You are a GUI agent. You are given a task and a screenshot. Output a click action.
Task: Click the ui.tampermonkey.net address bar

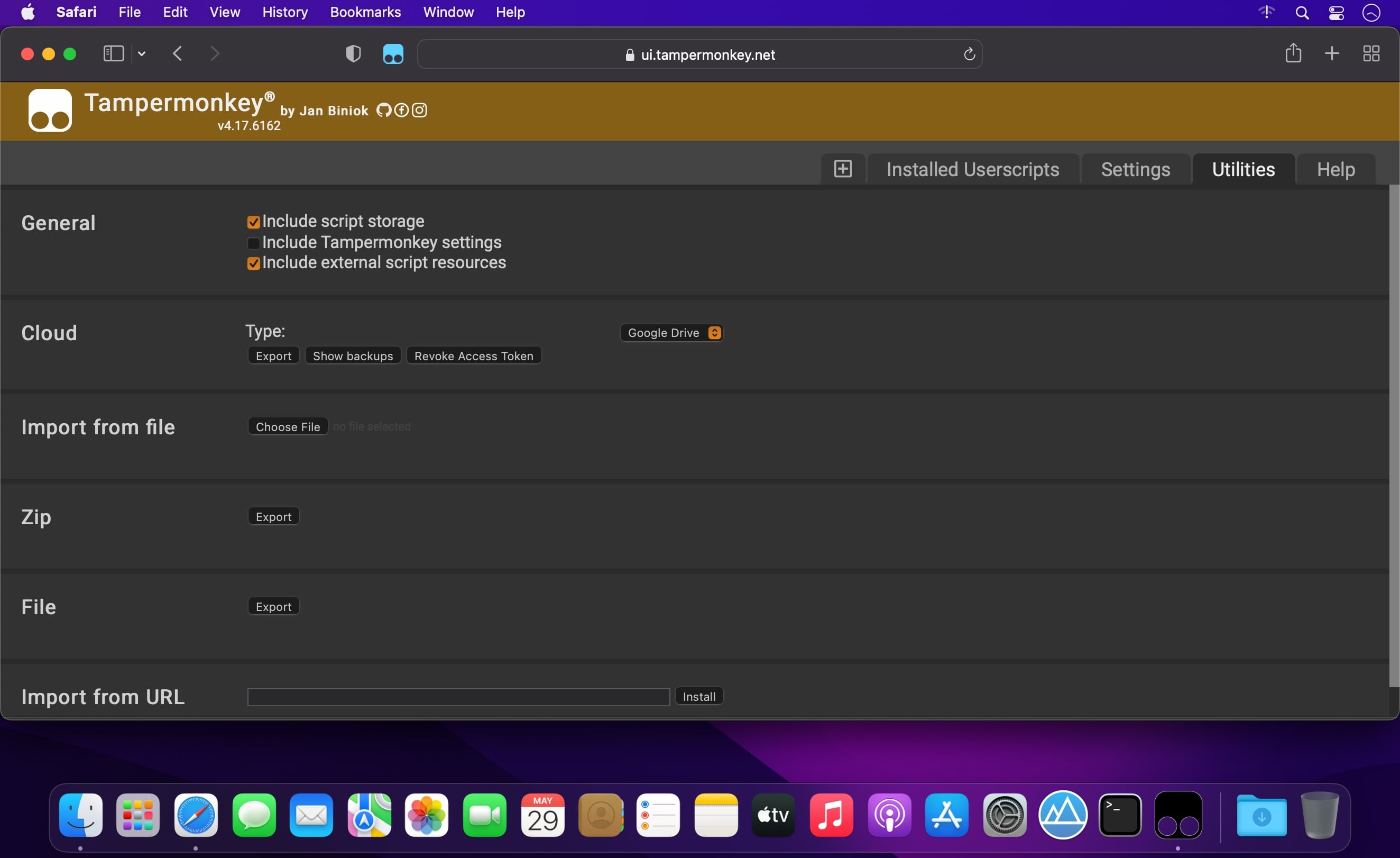[700, 54]
